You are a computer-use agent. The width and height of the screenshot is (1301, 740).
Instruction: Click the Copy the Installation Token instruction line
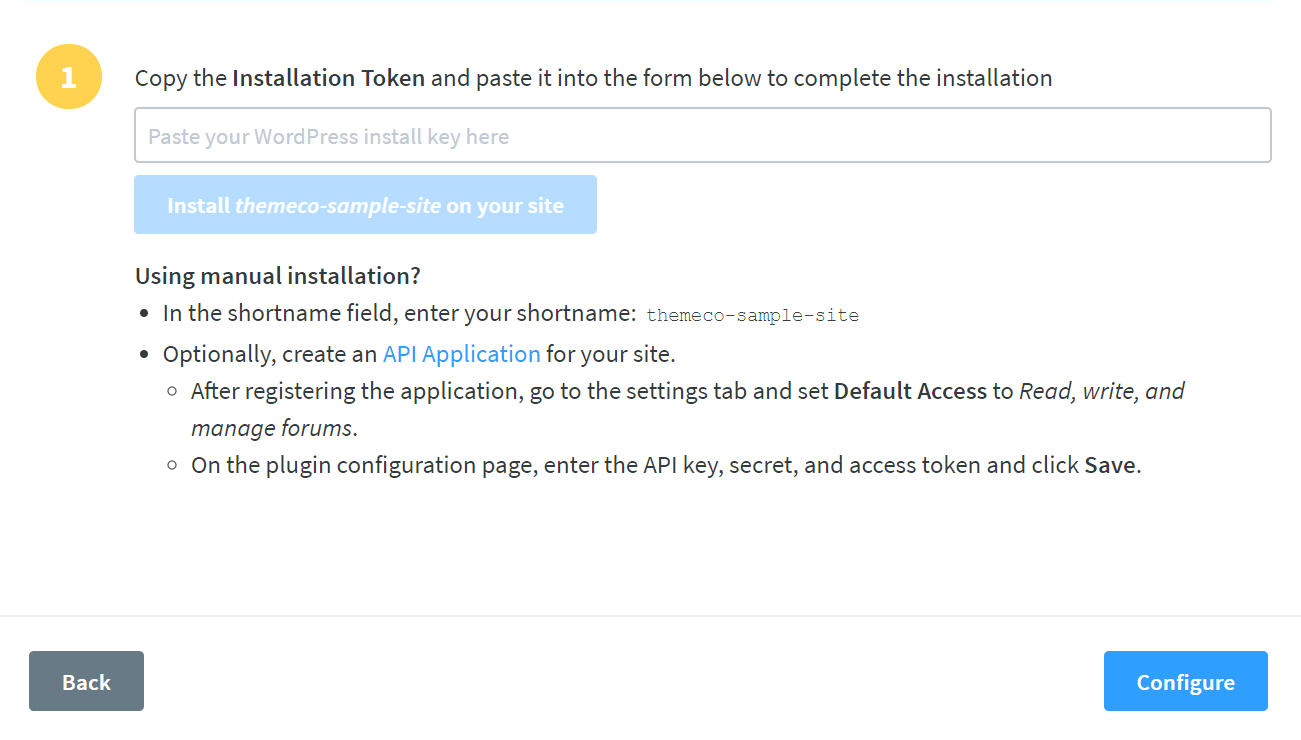[593, 77]
